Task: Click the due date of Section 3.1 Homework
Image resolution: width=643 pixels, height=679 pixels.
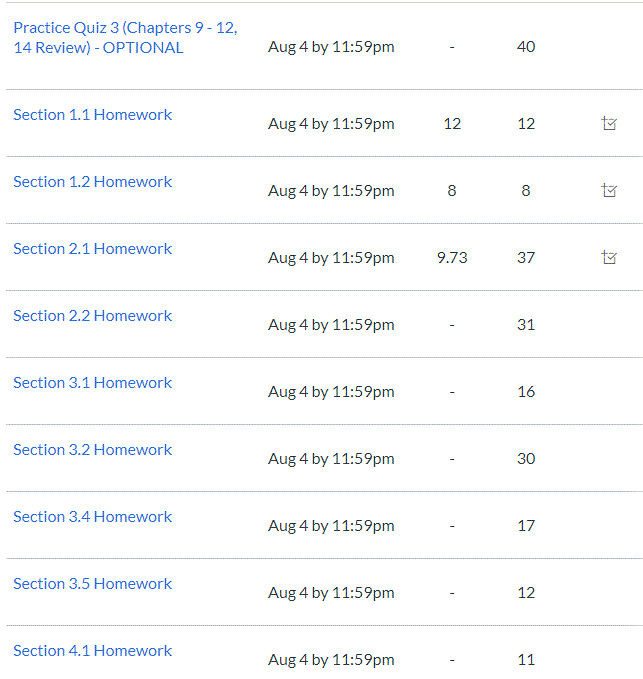Action: point(331,392)
